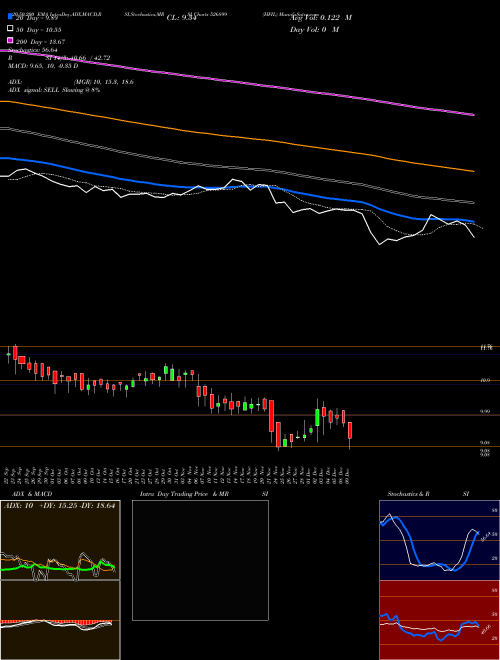The height and width of the screenshot is (660, 500).
Task: Click the 'Stochastics & R' panel title
Action: [408, 494]
